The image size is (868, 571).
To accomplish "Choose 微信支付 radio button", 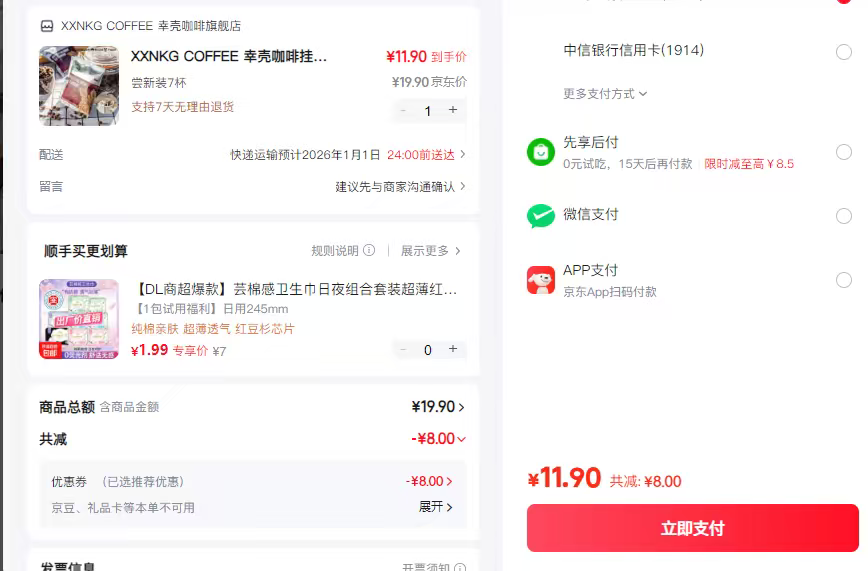I will coord(843,216).
